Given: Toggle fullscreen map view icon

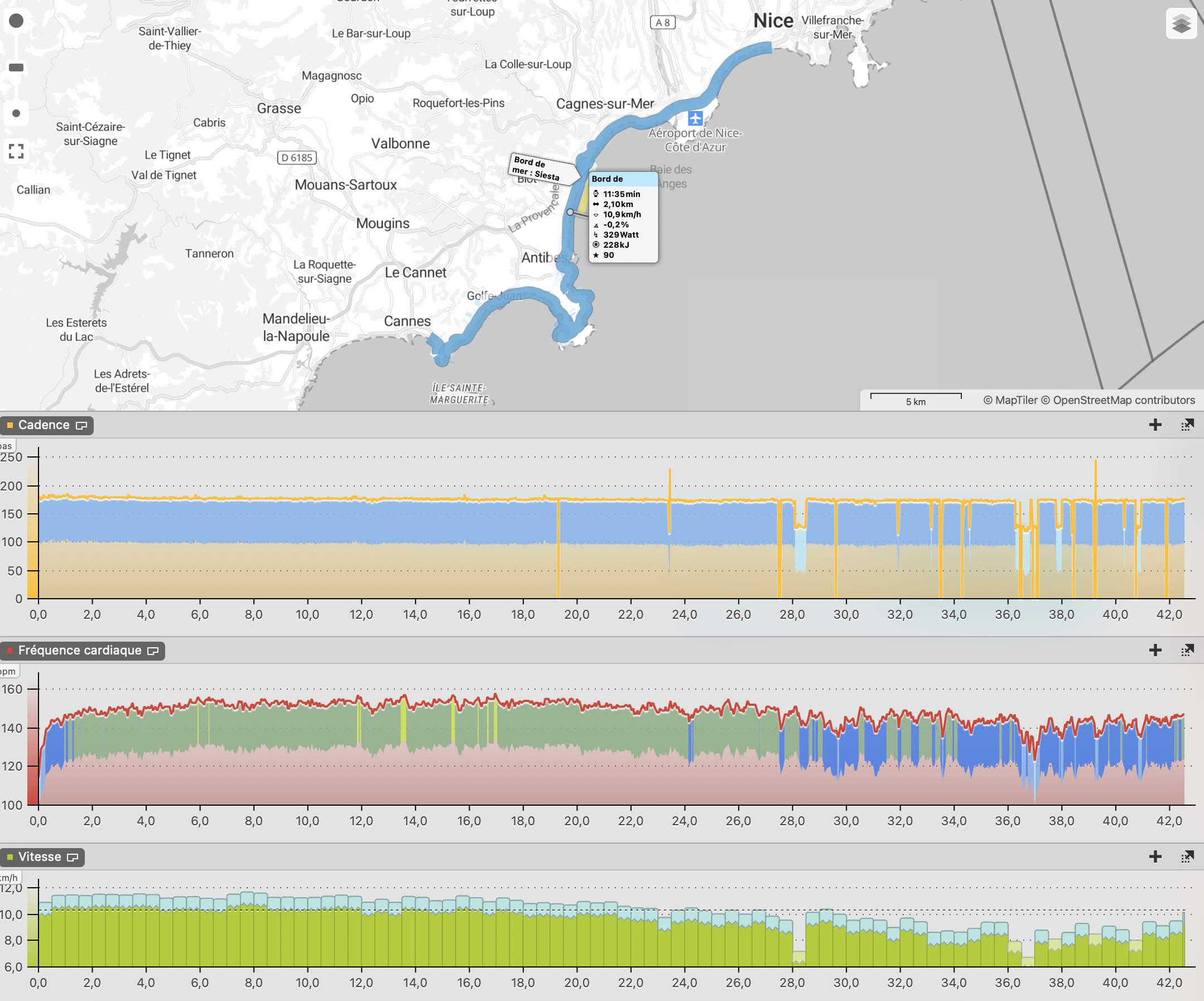Looking at the screenshot, I should (16, 151).
